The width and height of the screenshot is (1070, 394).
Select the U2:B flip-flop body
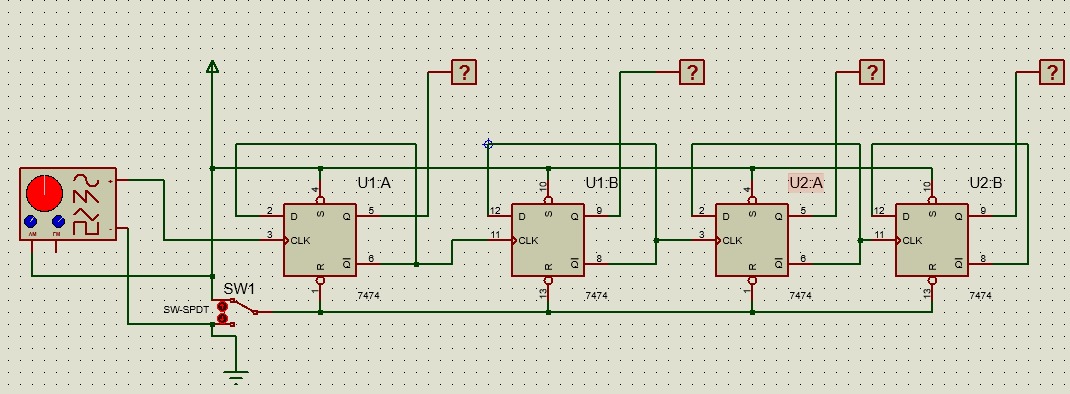[932, 240]
